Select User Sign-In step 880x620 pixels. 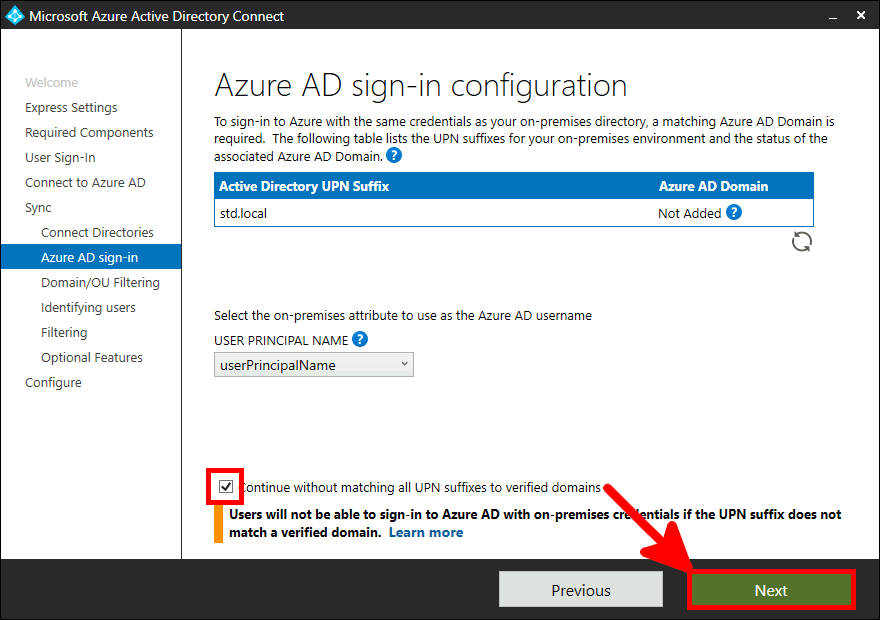60,158
